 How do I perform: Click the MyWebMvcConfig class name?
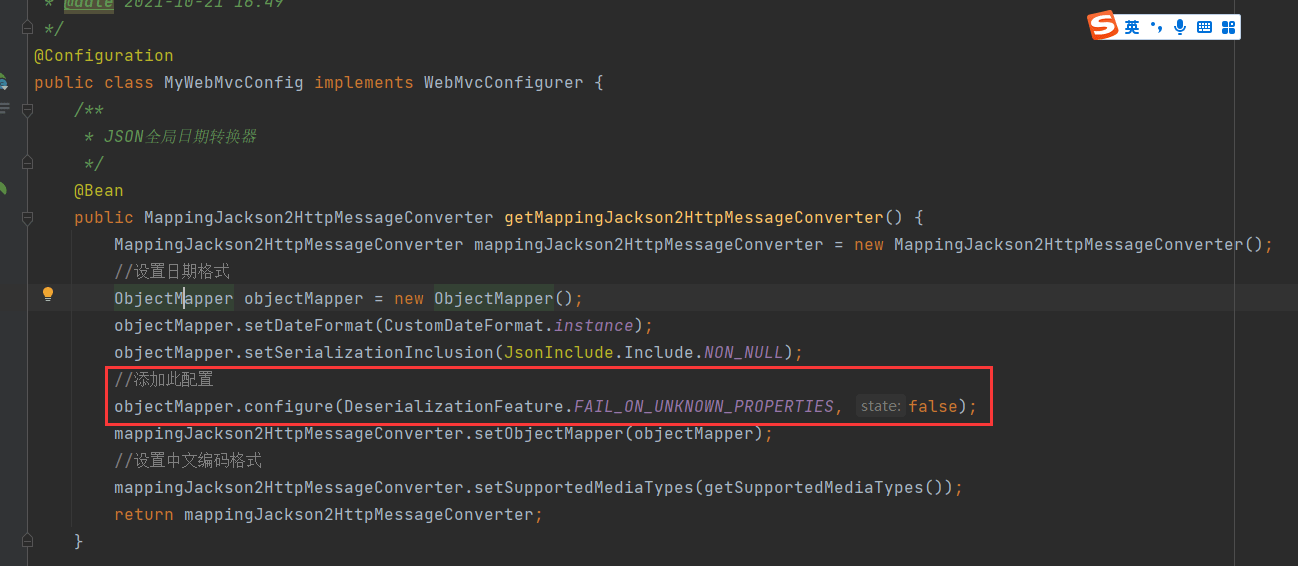pyautogui.click(x=234, y=83)
